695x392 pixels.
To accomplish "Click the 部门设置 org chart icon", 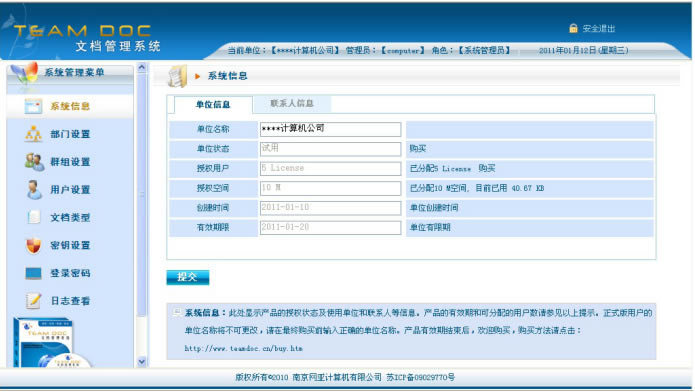I will (x=33, y=134).
